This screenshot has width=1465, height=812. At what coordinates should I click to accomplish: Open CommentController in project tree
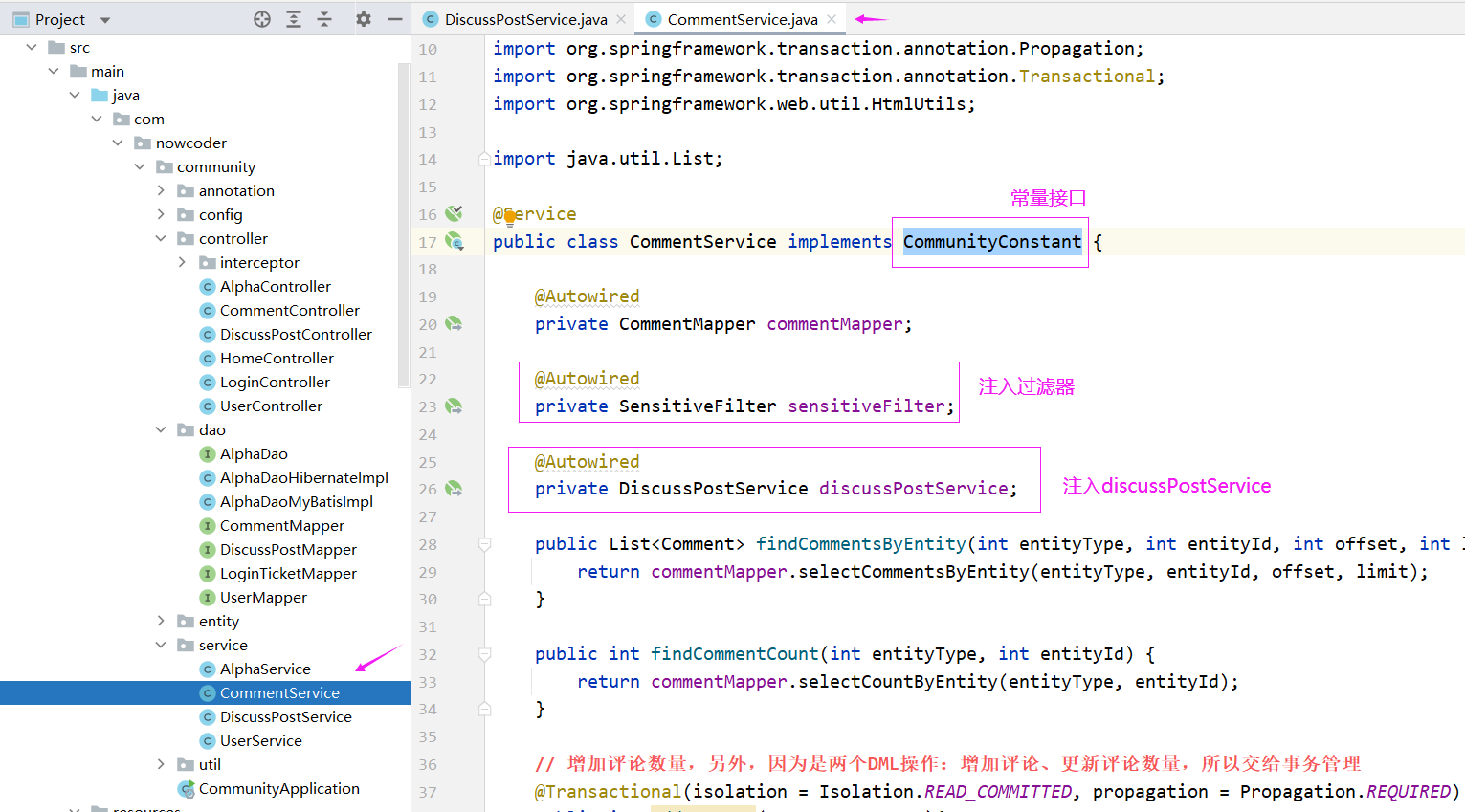(x=289, y=310)
